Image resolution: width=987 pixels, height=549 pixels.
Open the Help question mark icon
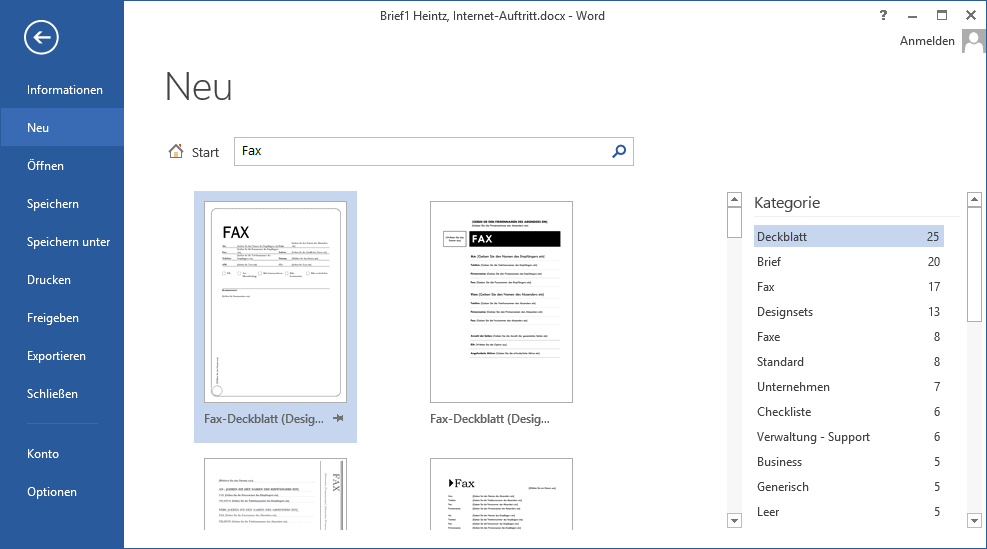pyautogui.click(x=883, y=15)
